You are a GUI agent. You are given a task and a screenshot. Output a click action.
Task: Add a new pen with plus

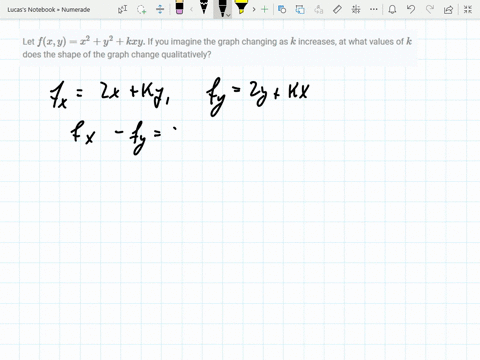tap(264, 9)
